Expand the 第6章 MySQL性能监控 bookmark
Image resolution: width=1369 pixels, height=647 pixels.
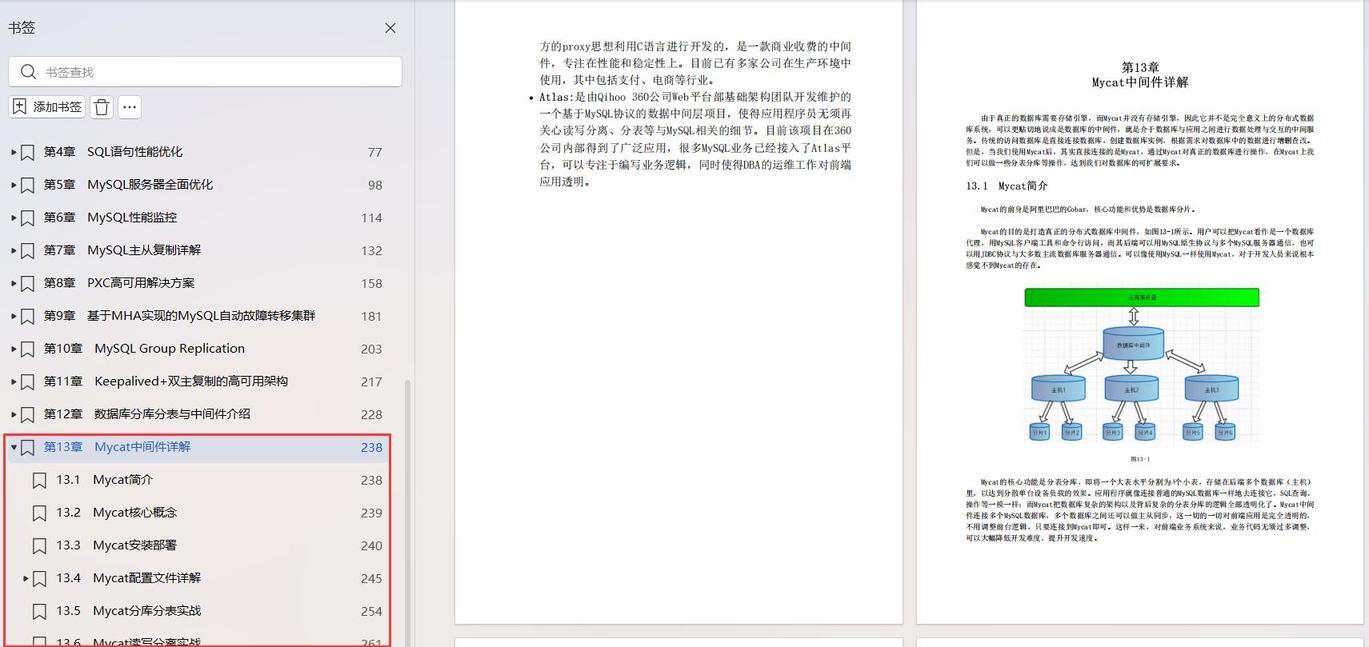[x=14, y=218]
